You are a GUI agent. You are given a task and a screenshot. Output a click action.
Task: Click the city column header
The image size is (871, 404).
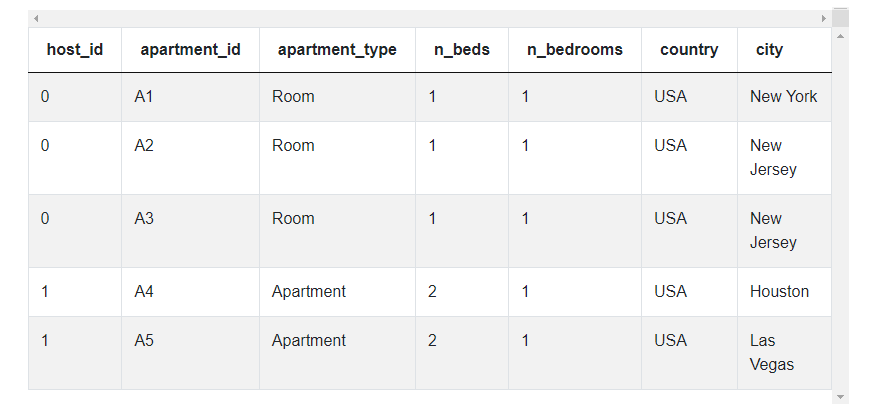pyautogui.click(x=769, y=50)
